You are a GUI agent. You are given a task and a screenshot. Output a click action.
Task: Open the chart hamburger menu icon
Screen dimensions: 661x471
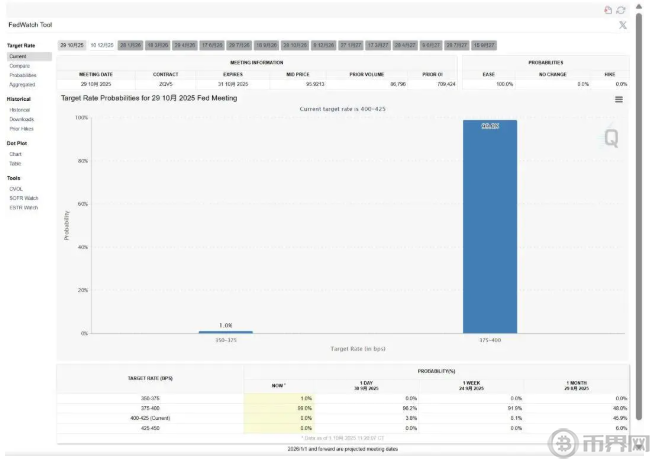click(x=619, y=99)
